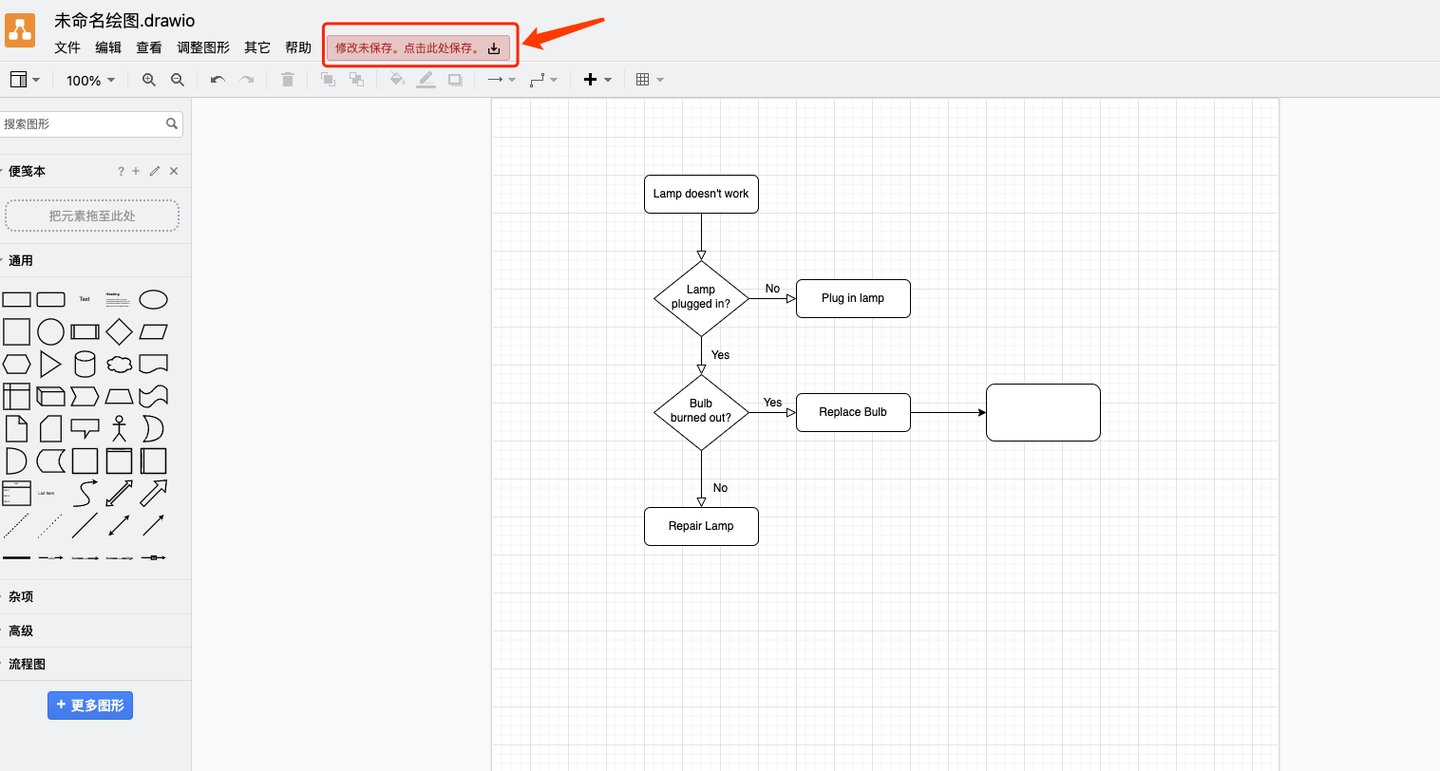Select the diamond shape from 通用 shapes

click(x=118, y=331)
